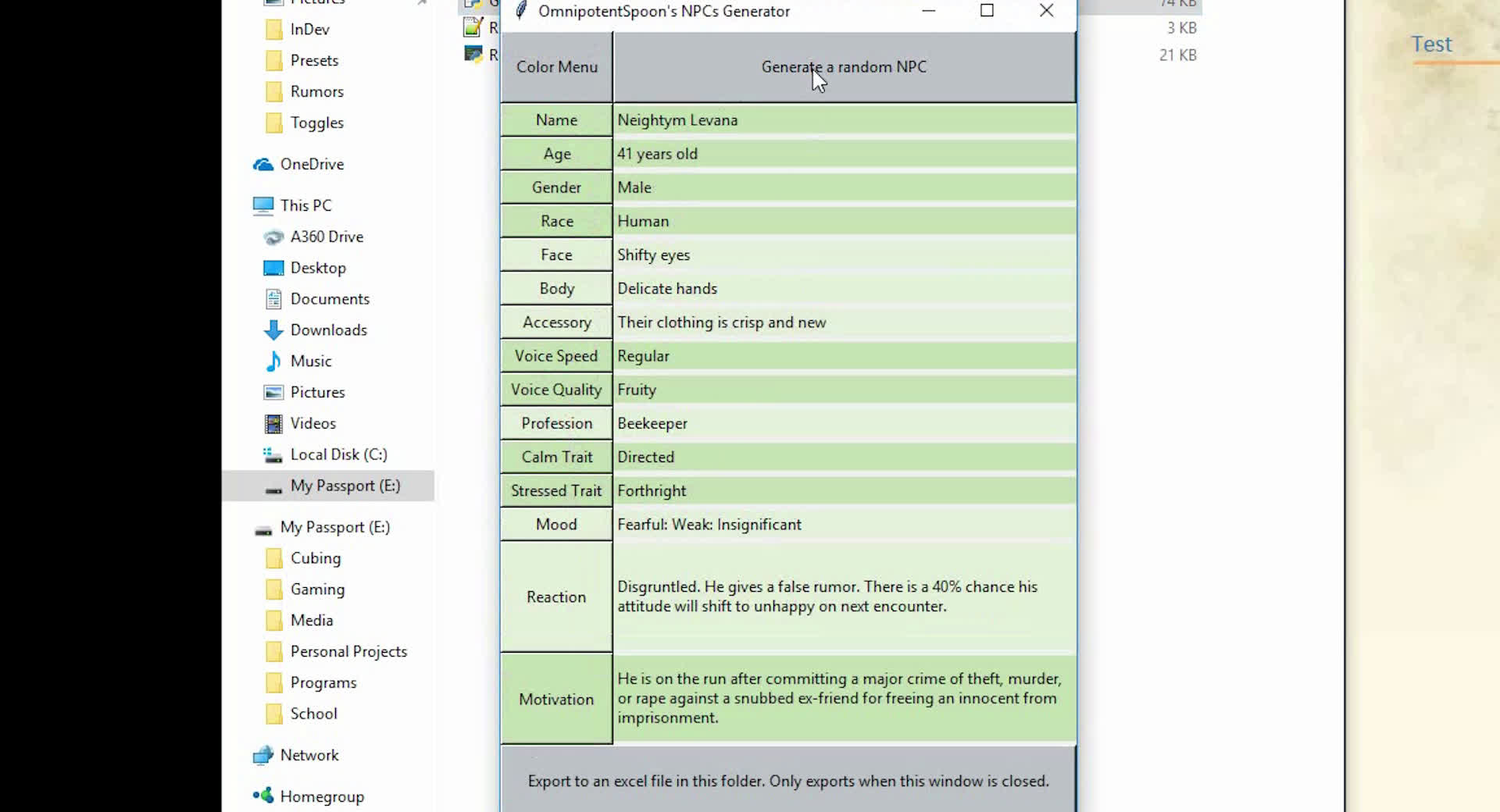Open the Rumors folder icon
The image size is (1500, 812).
pos(273,92)
